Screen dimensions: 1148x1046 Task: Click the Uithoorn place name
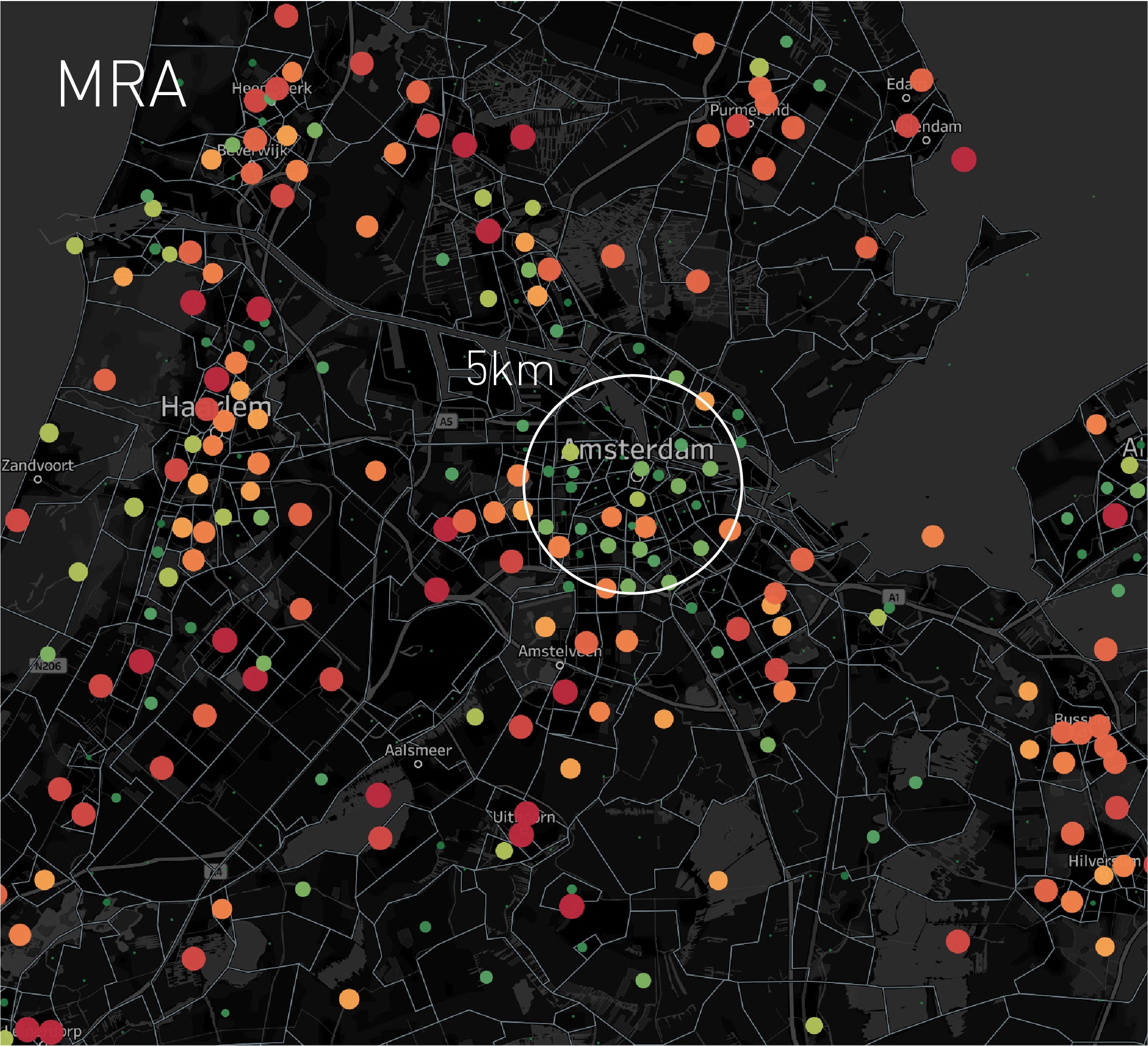(x=523, y=817)
